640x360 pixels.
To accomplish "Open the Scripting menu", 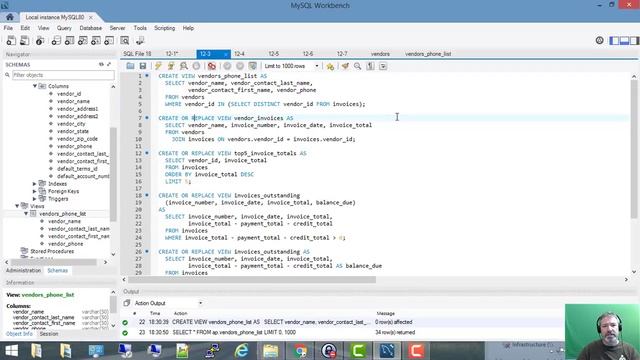I will click(164, 28).
